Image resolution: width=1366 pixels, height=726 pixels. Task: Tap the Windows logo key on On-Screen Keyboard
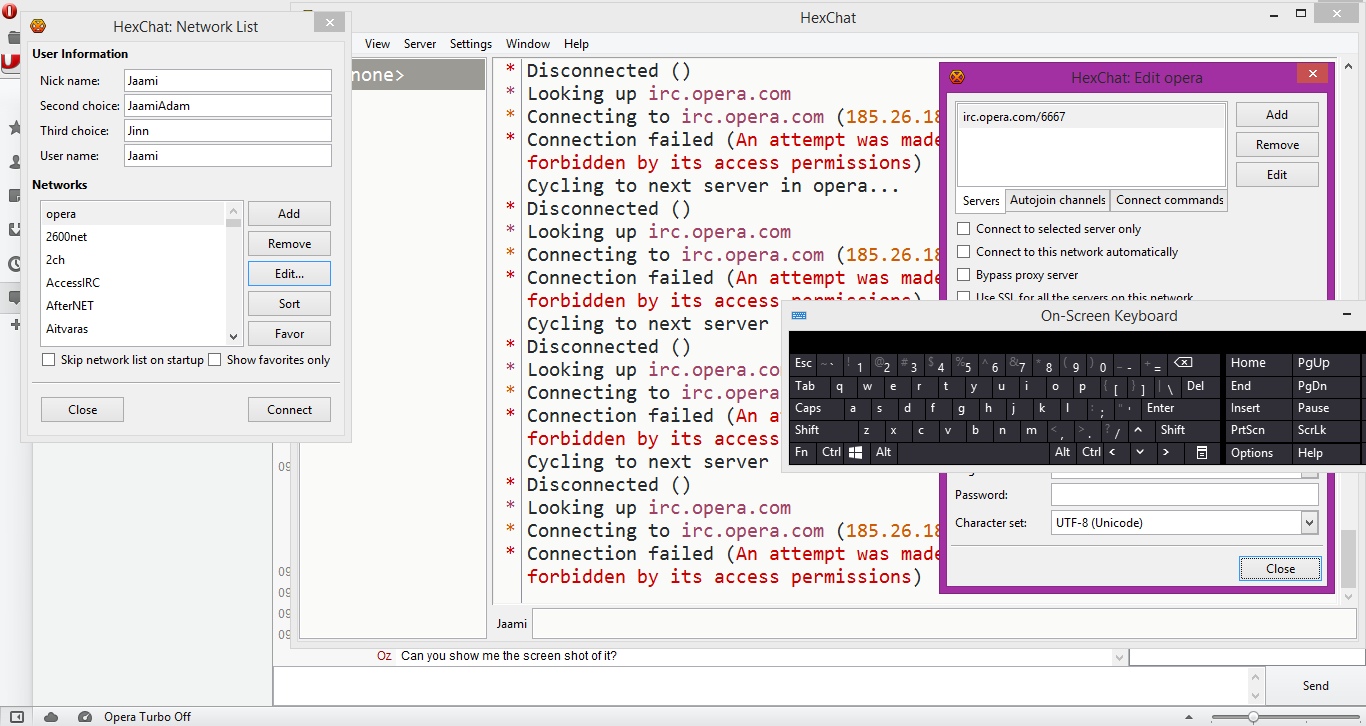pos(856,452)
